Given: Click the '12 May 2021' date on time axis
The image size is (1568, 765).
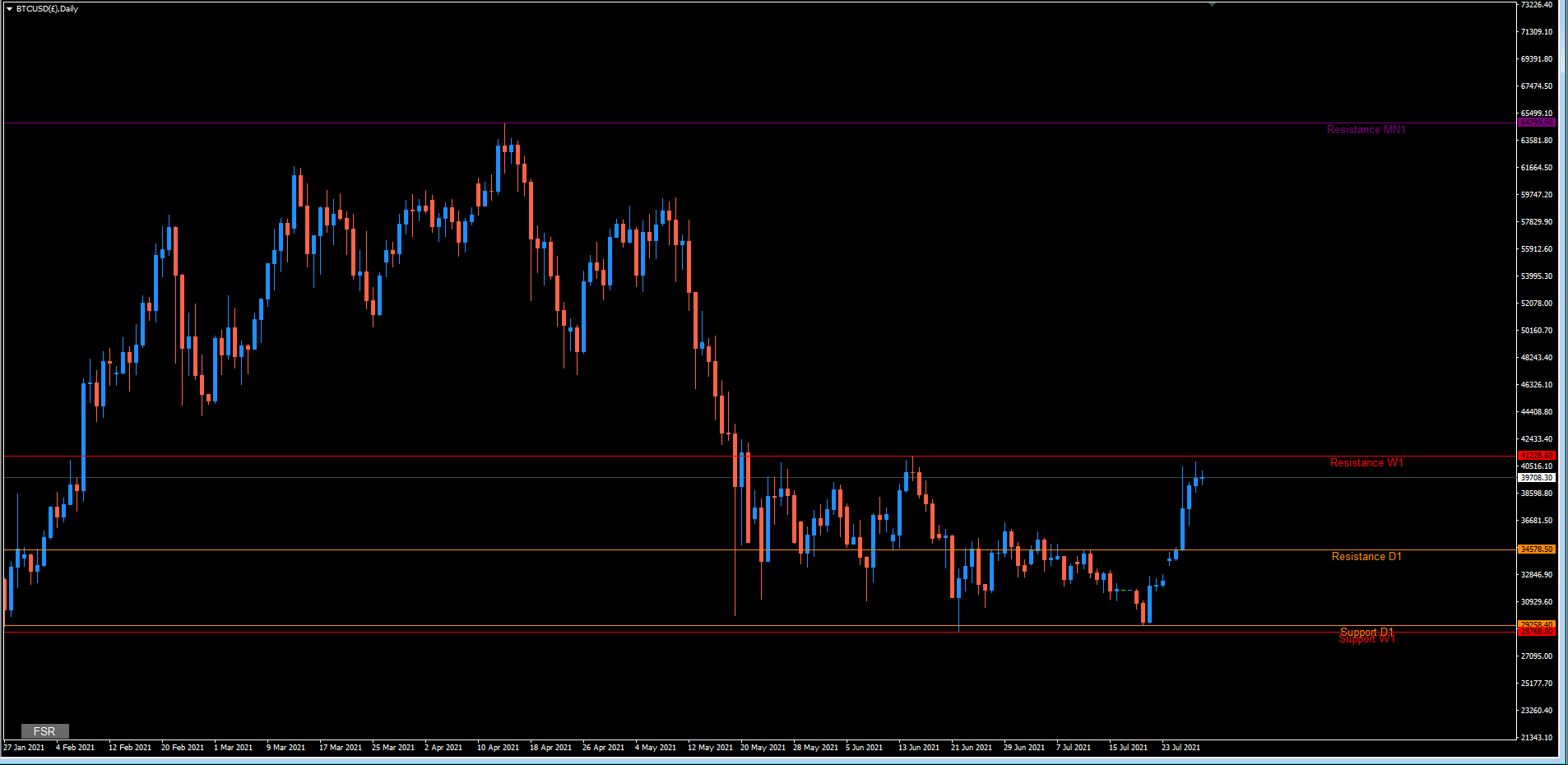Looking at the screenshot, I should 710,748.
